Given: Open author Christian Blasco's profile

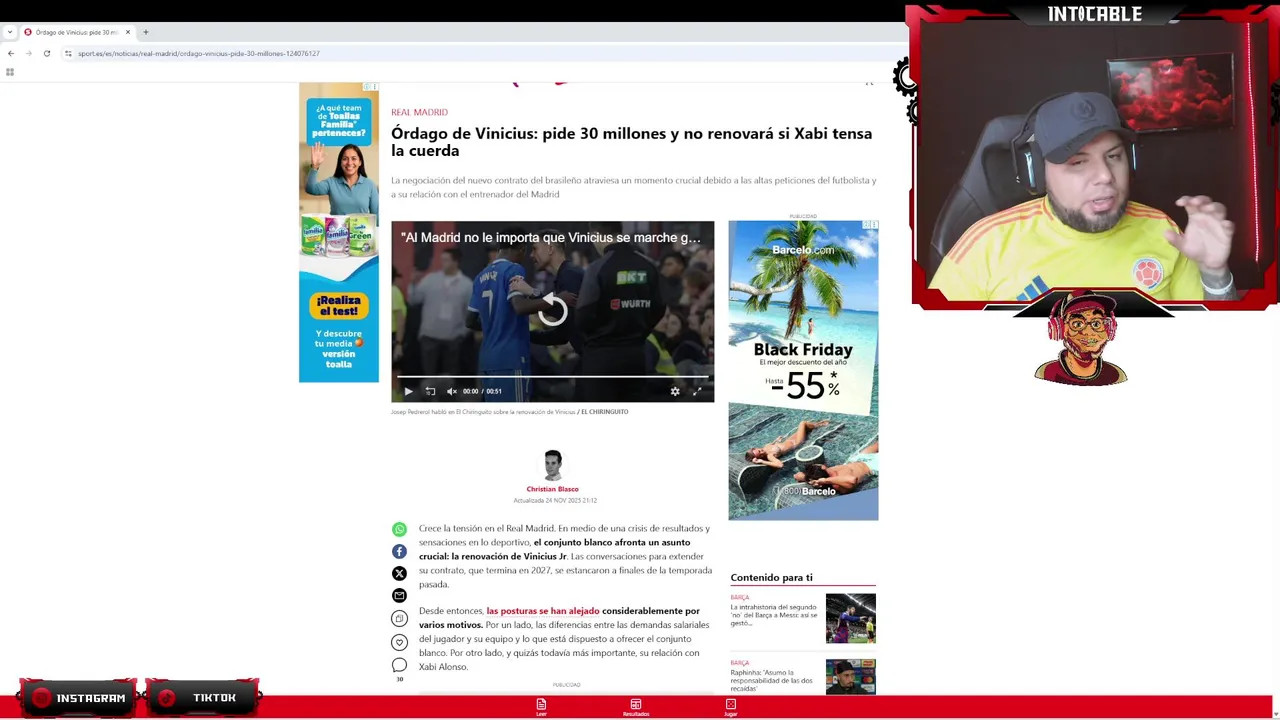Looking at the screenshot, I should click(x=552, y=489).
